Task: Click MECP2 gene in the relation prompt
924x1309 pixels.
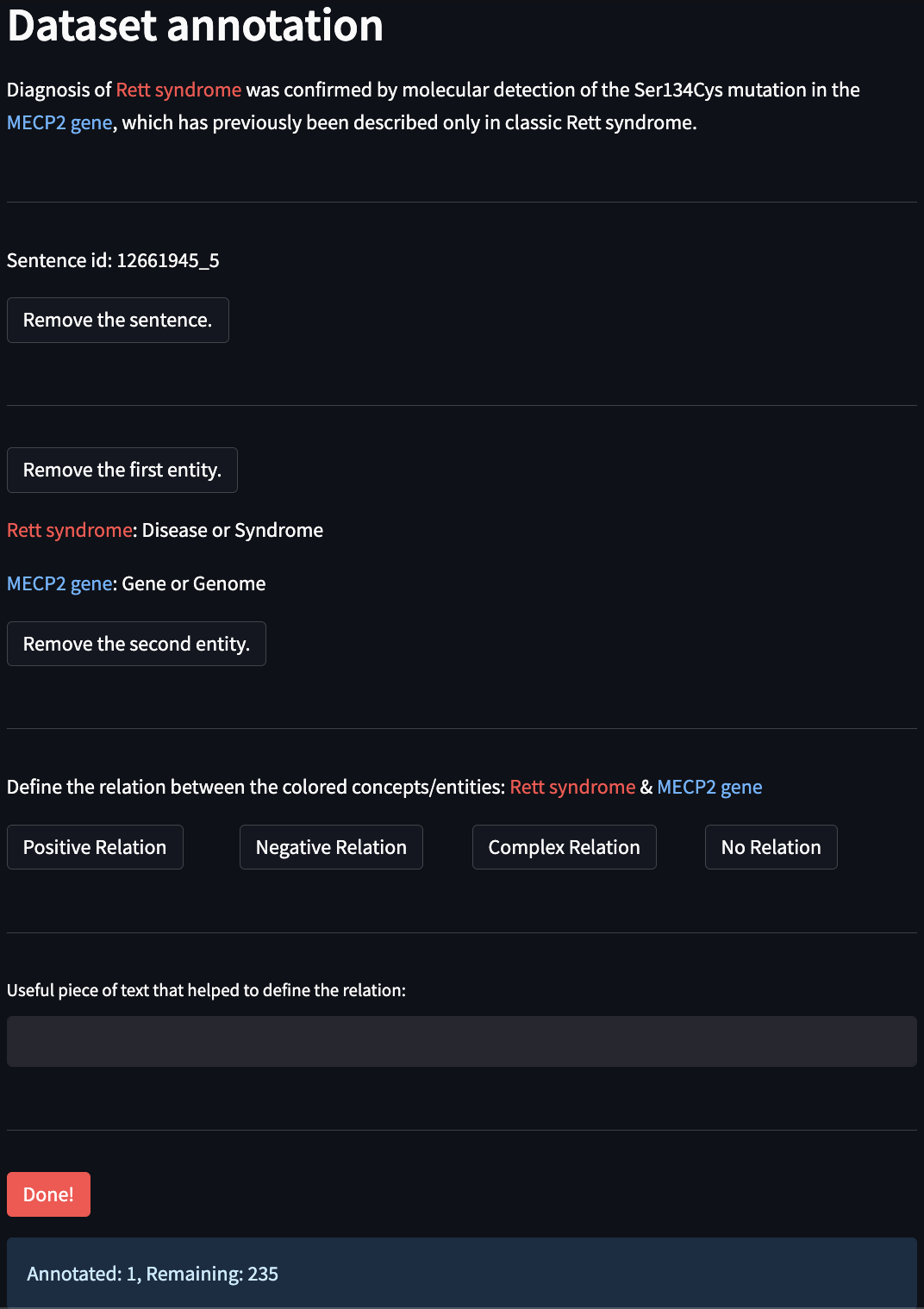Action: point(710,787)
